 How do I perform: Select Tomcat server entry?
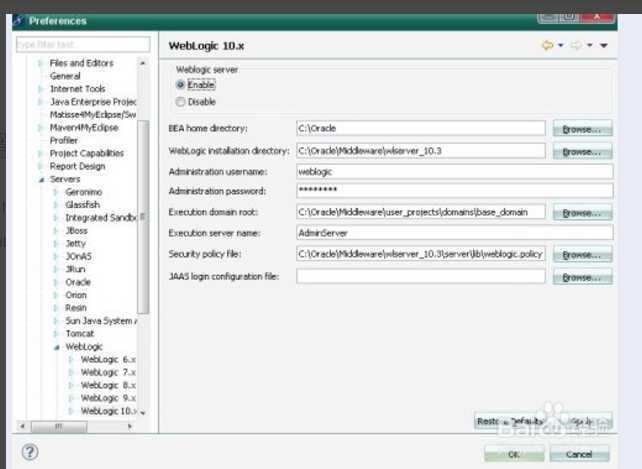pyautogui.click(x=79, y=333)
